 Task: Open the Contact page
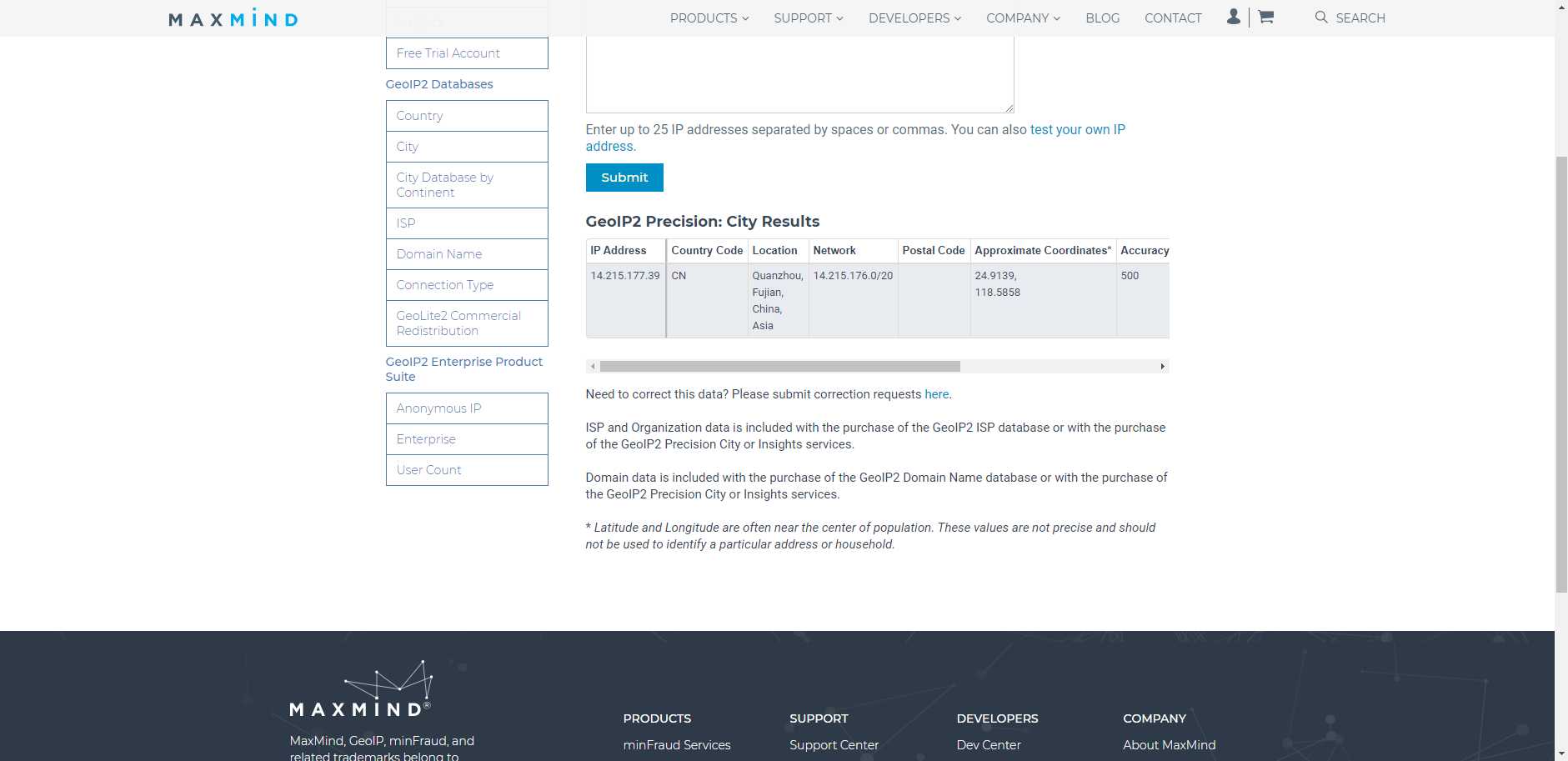(1173, 18)
